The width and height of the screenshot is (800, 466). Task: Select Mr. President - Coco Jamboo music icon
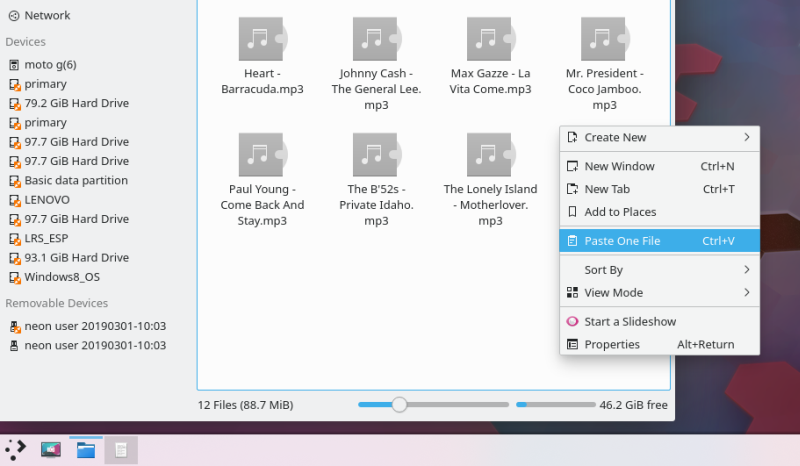(605, 39)
